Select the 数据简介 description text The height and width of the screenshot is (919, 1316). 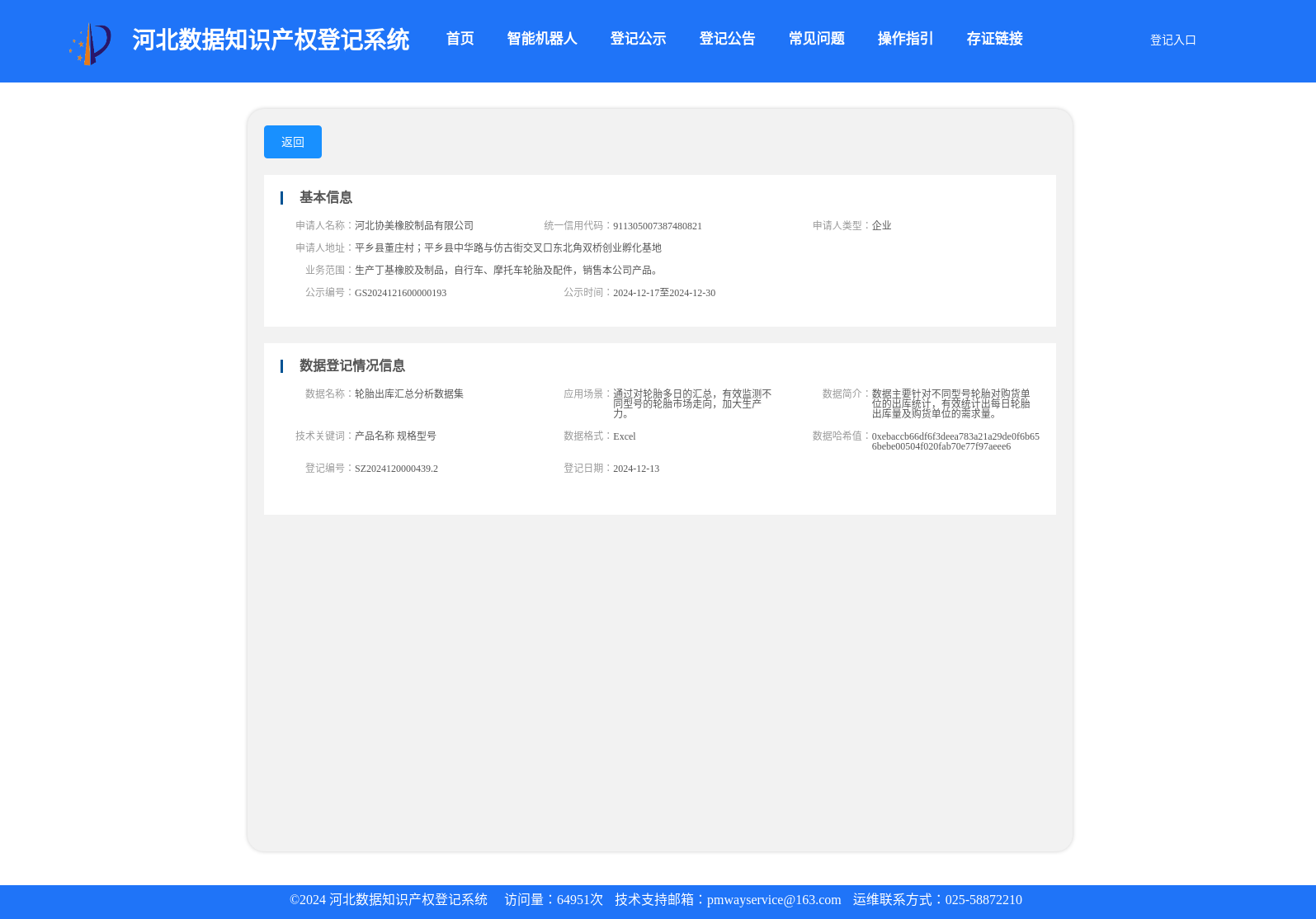point(951,404)
